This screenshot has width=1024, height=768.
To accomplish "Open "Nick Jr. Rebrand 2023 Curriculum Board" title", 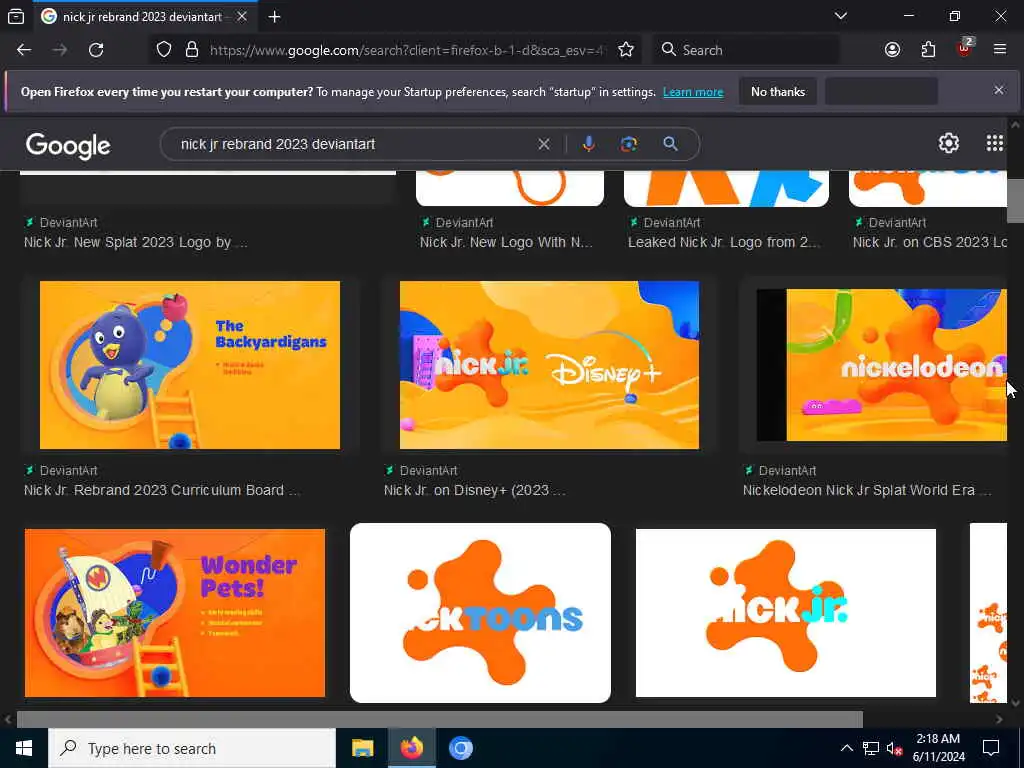I will [x=162, y=490].
